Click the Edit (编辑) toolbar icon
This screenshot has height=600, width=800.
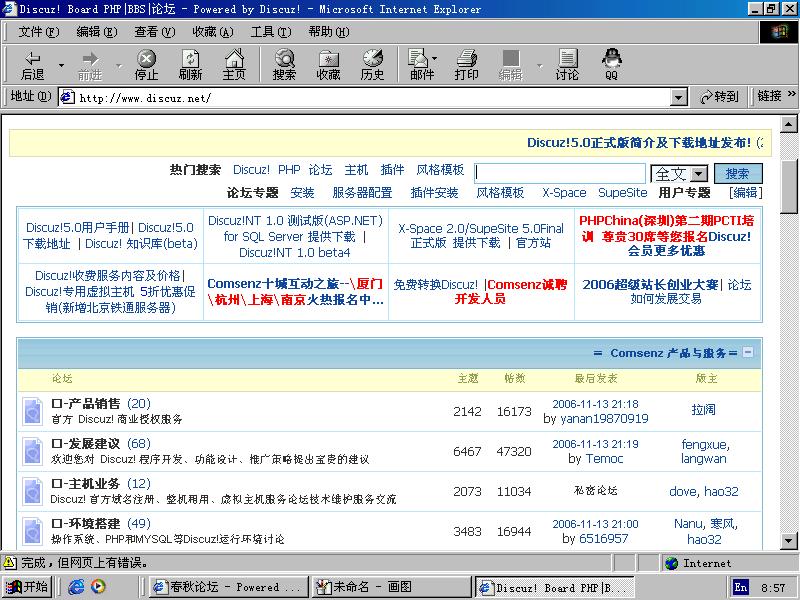click(x=510, y=65)
